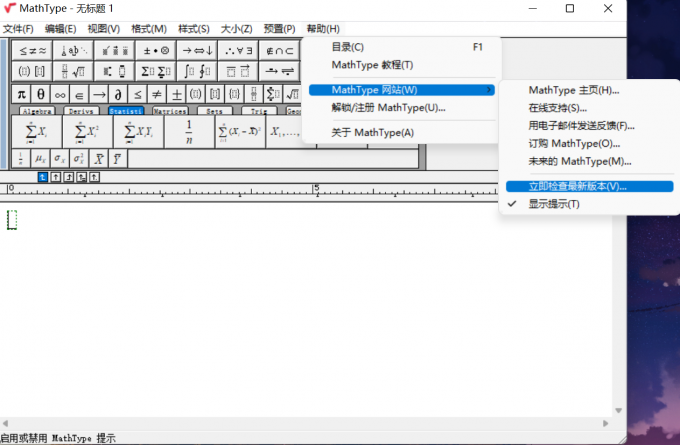
Task: Open the arrow symbols →⇔↓ palette
Action: tap(197, 51)
